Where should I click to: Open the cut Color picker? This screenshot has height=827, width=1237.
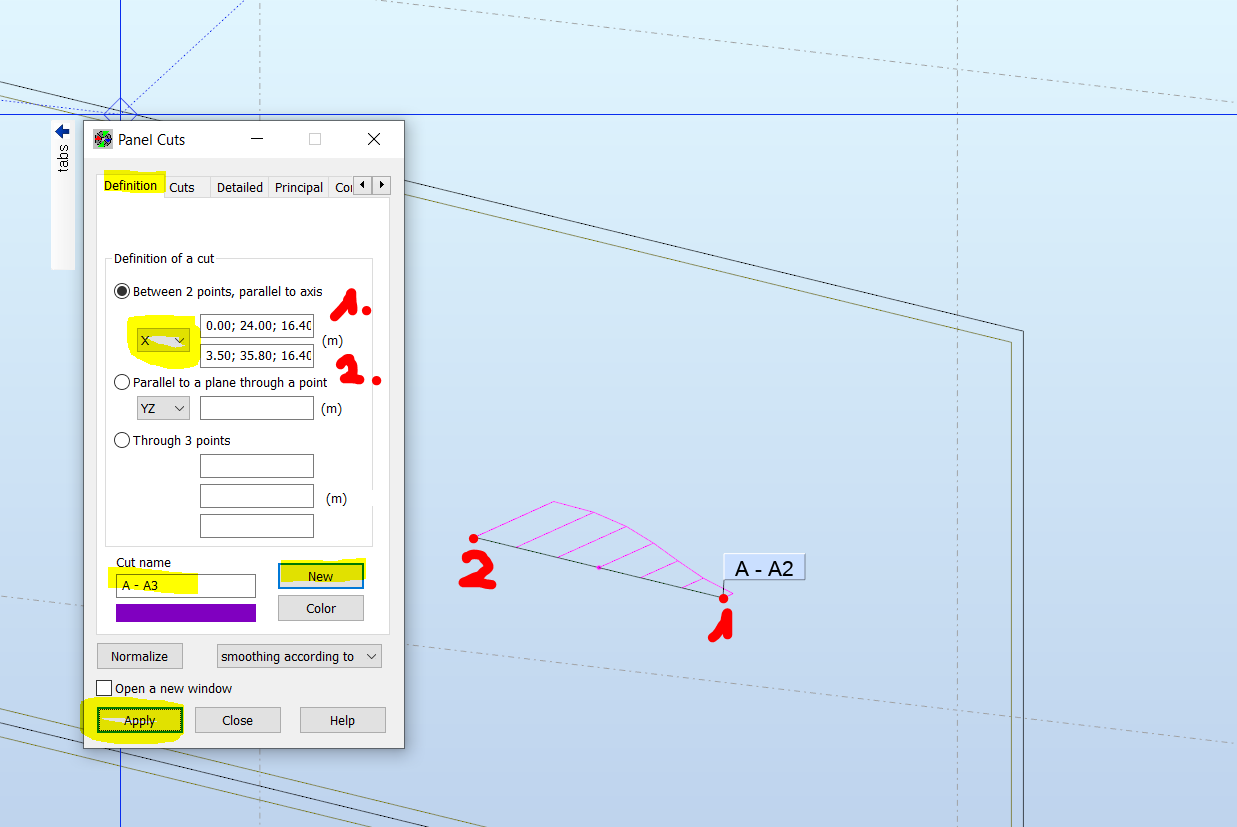[x=320, y=607]
